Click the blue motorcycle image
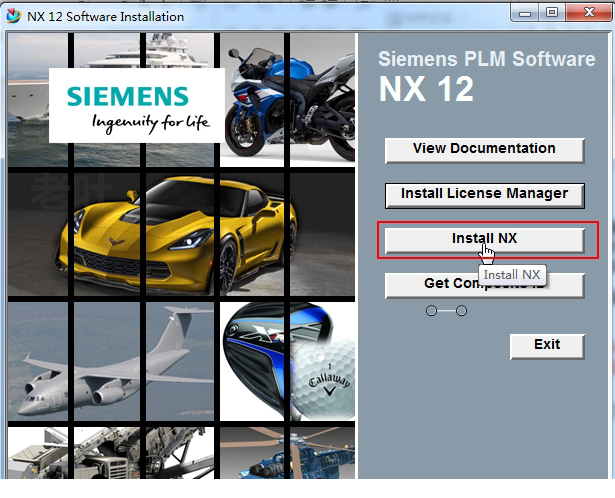Viewport: 615px width, 498px height. coord(288,102)
